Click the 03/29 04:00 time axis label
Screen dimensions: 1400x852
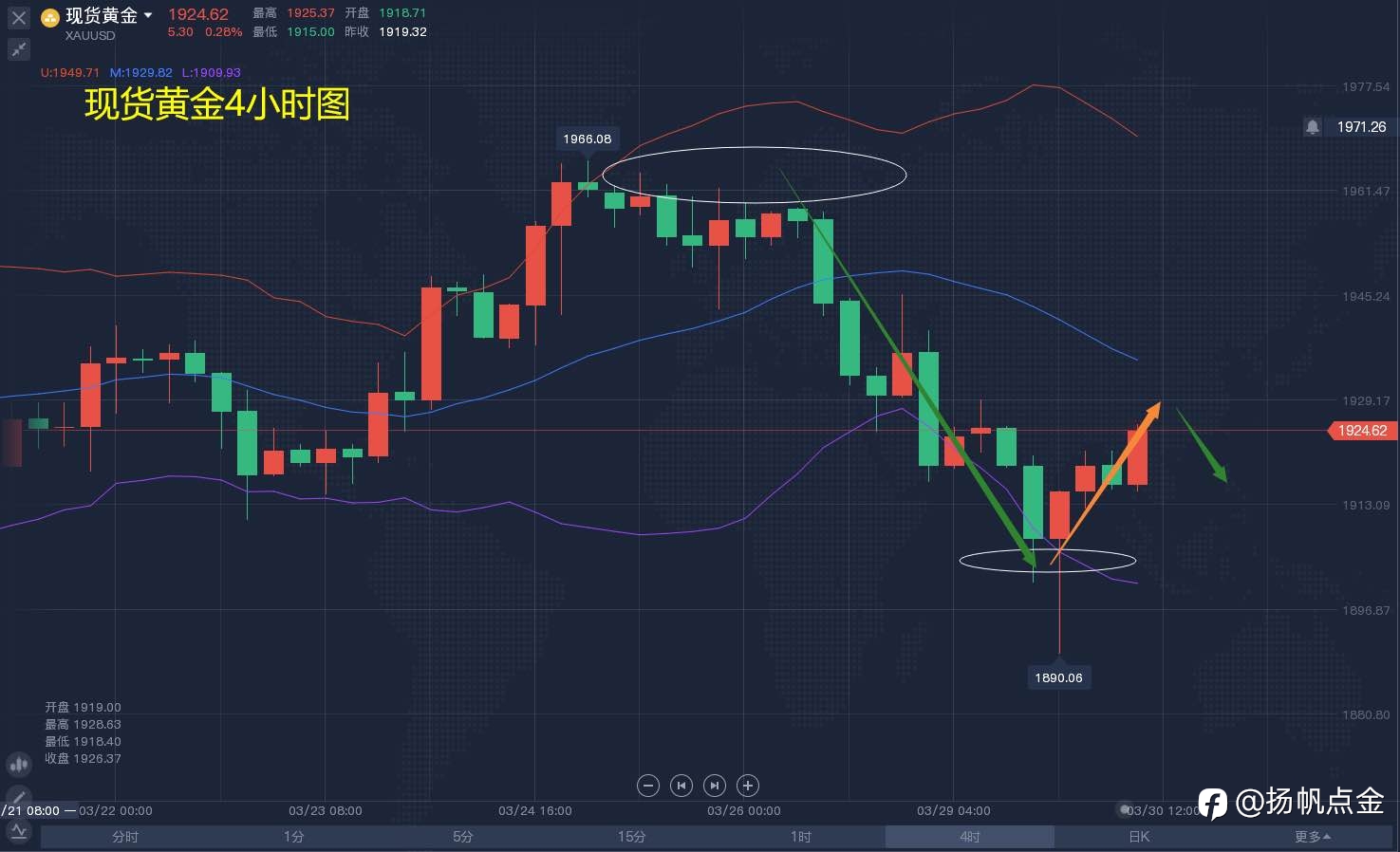(954, 810)
